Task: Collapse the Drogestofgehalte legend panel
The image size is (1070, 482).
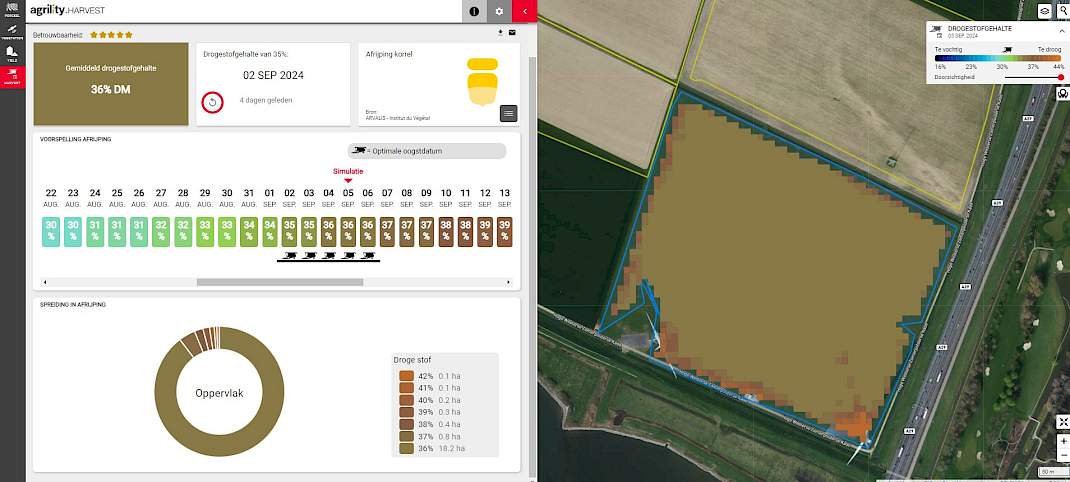Action: (x=1061, y=31)
